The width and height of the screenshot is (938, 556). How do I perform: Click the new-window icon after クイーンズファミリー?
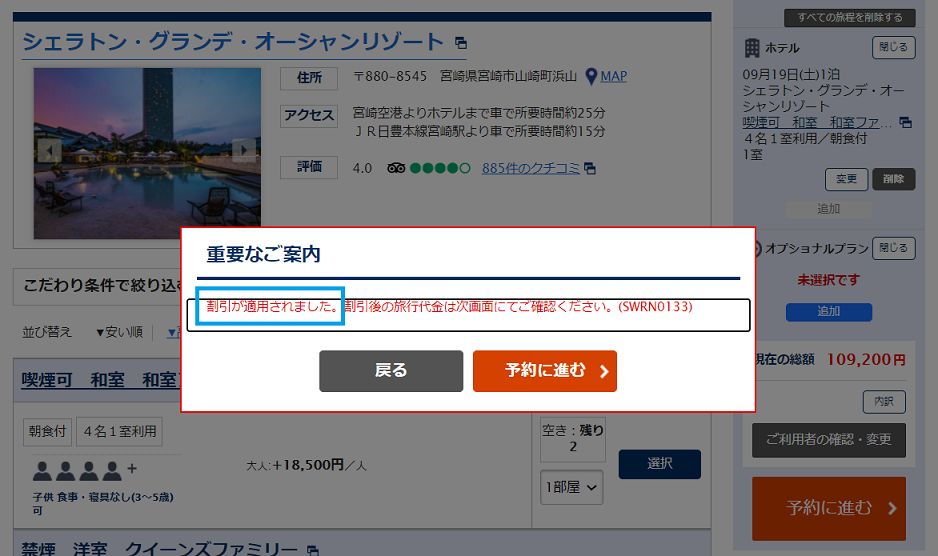pos(313,549)
